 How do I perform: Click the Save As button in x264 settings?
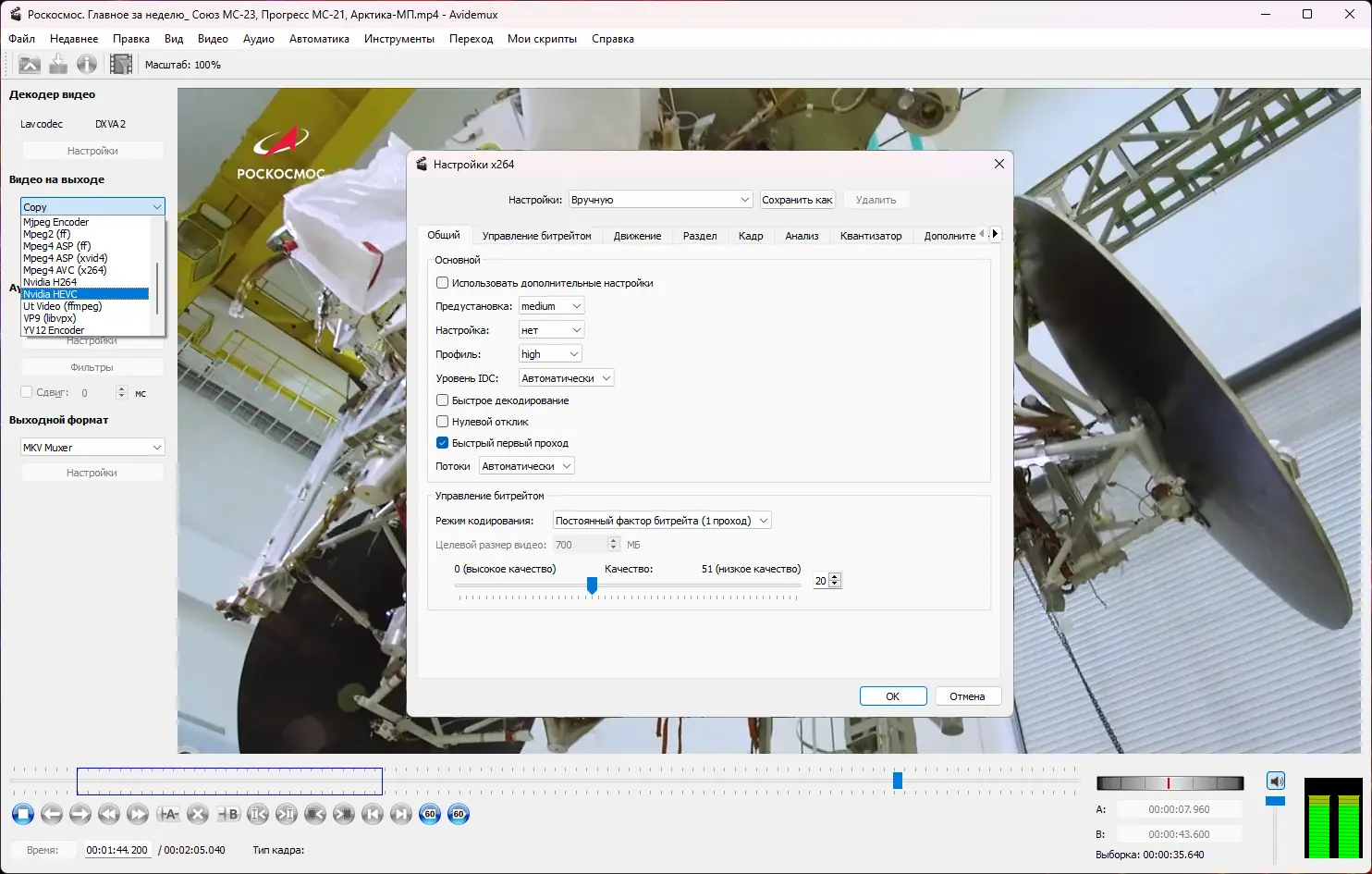click(x=797, y=199)
